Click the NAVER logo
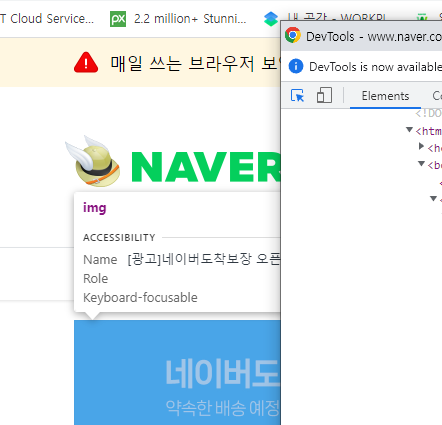The width and height of the screenshot is (442, 425). pos(206,167)
